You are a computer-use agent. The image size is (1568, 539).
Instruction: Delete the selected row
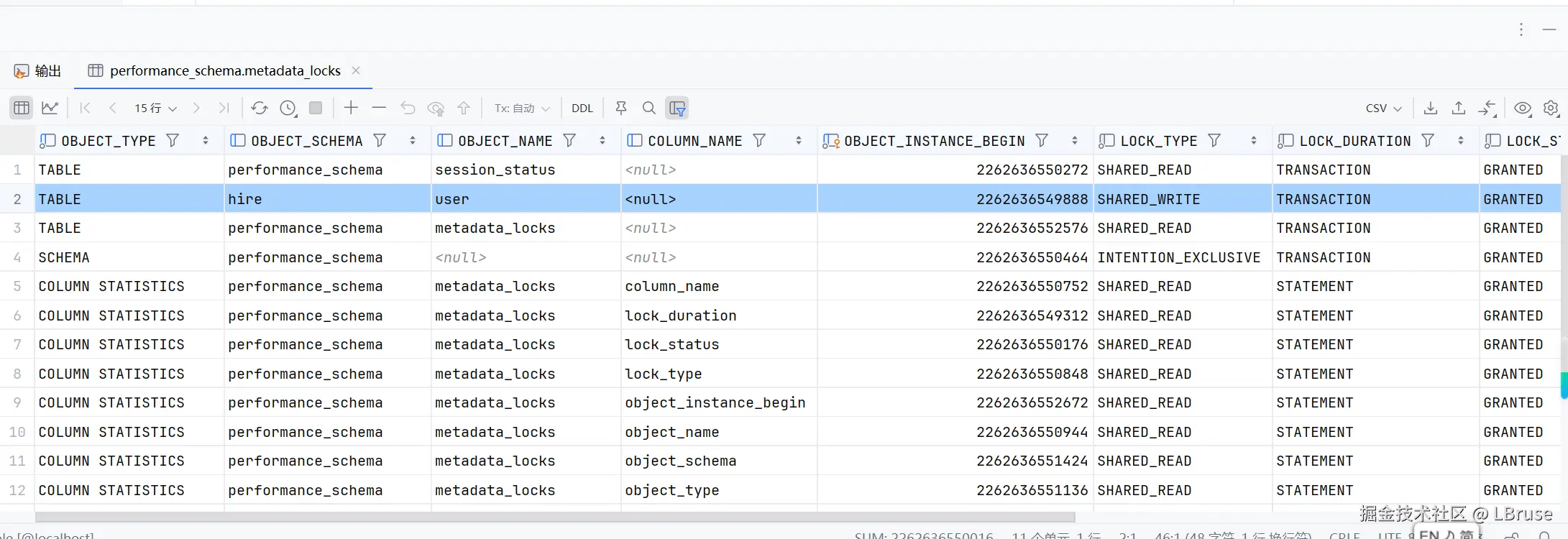point(379,108)
